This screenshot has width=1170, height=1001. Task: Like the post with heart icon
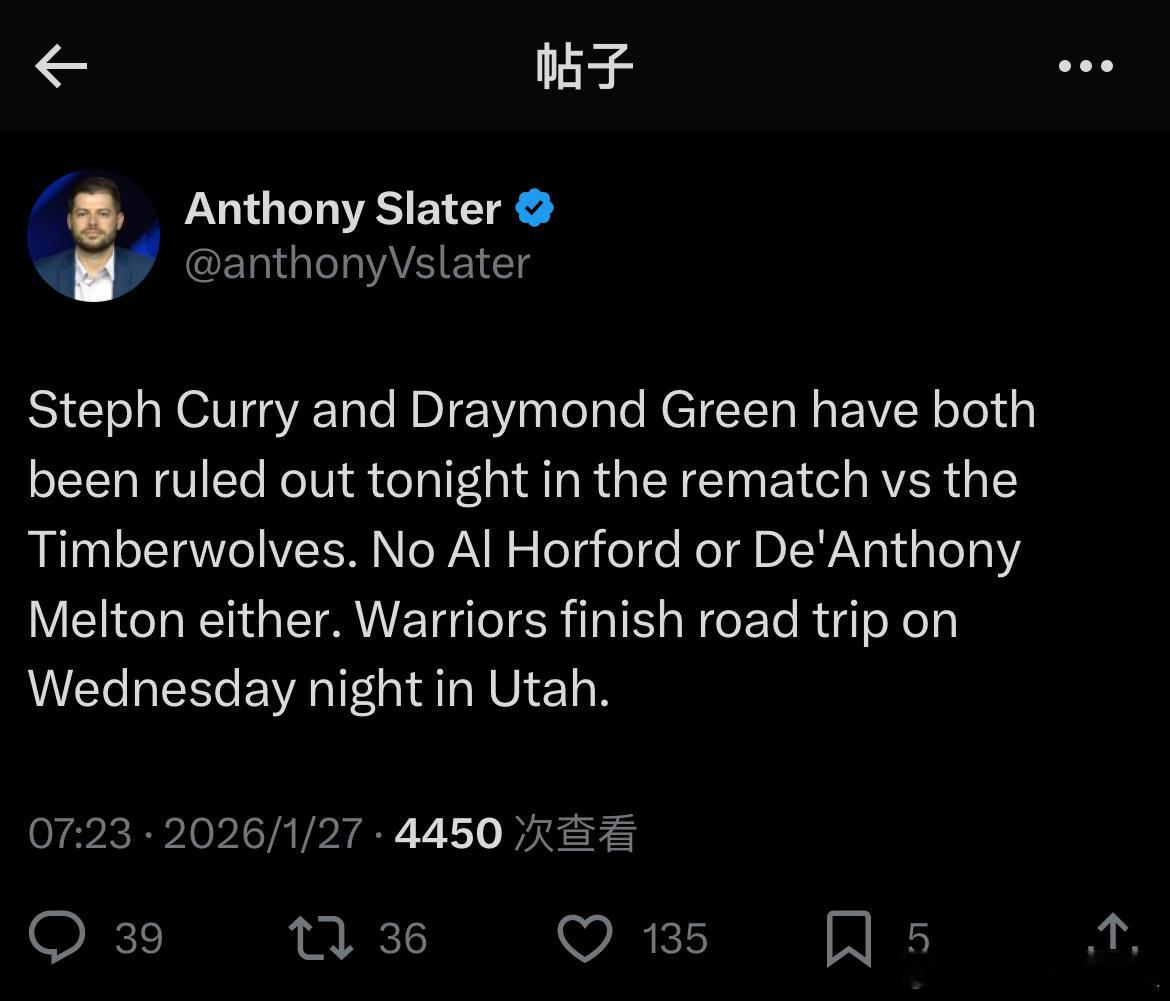(584, 939)
